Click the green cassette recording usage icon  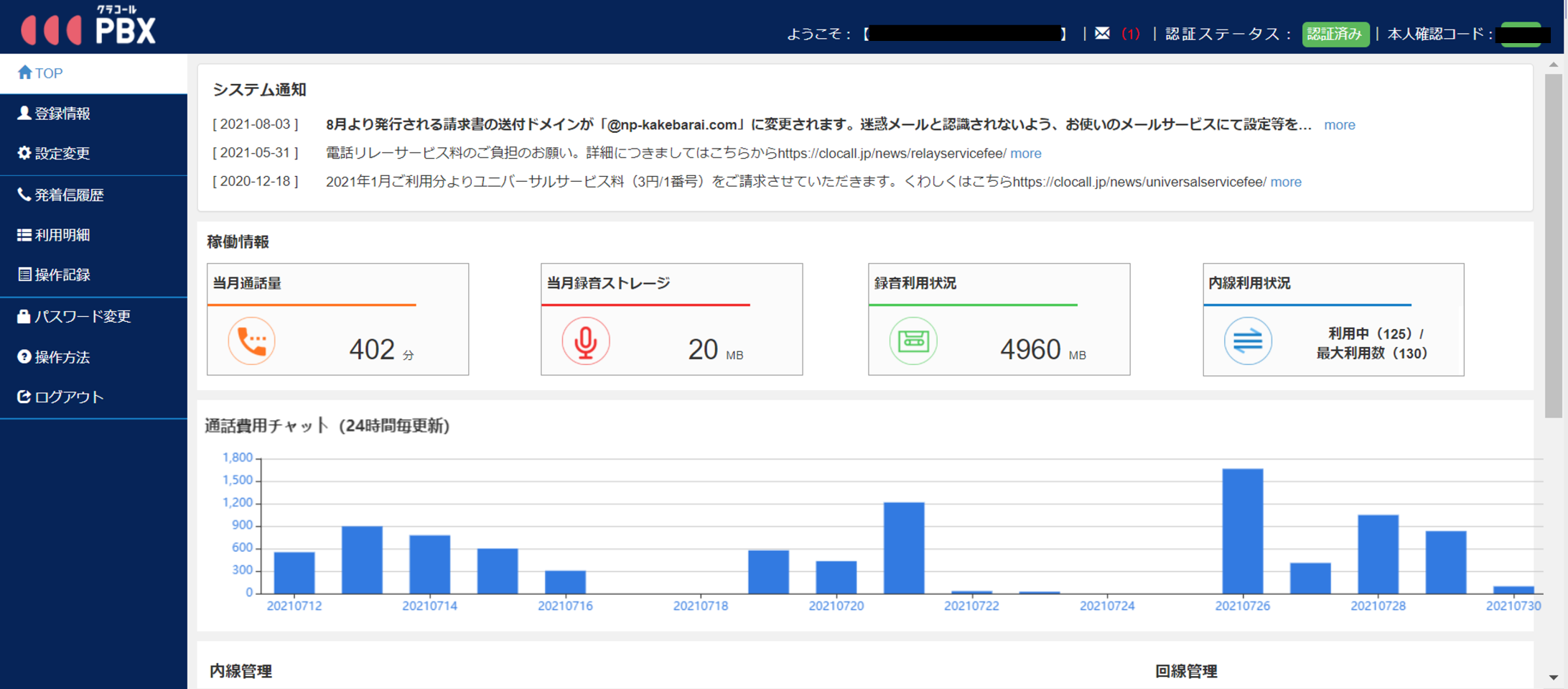coord(913,341)
